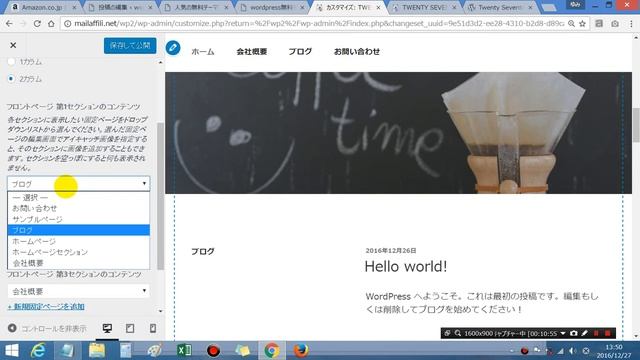Close the customizer with the X icon
This screenshot has height=360, width=640.
[13, 45]
